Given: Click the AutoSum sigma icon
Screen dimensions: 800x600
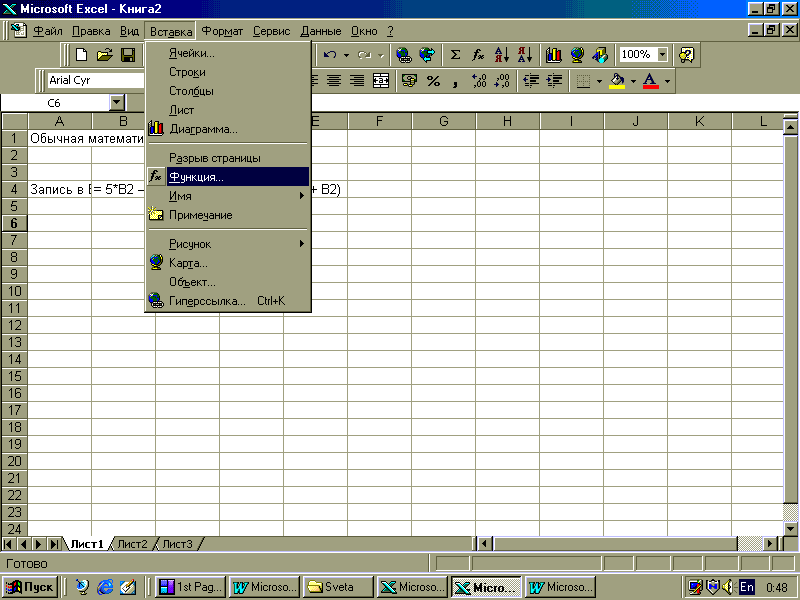Looking at the screenshot, I should pyautogui.click(x=455, y=55).
